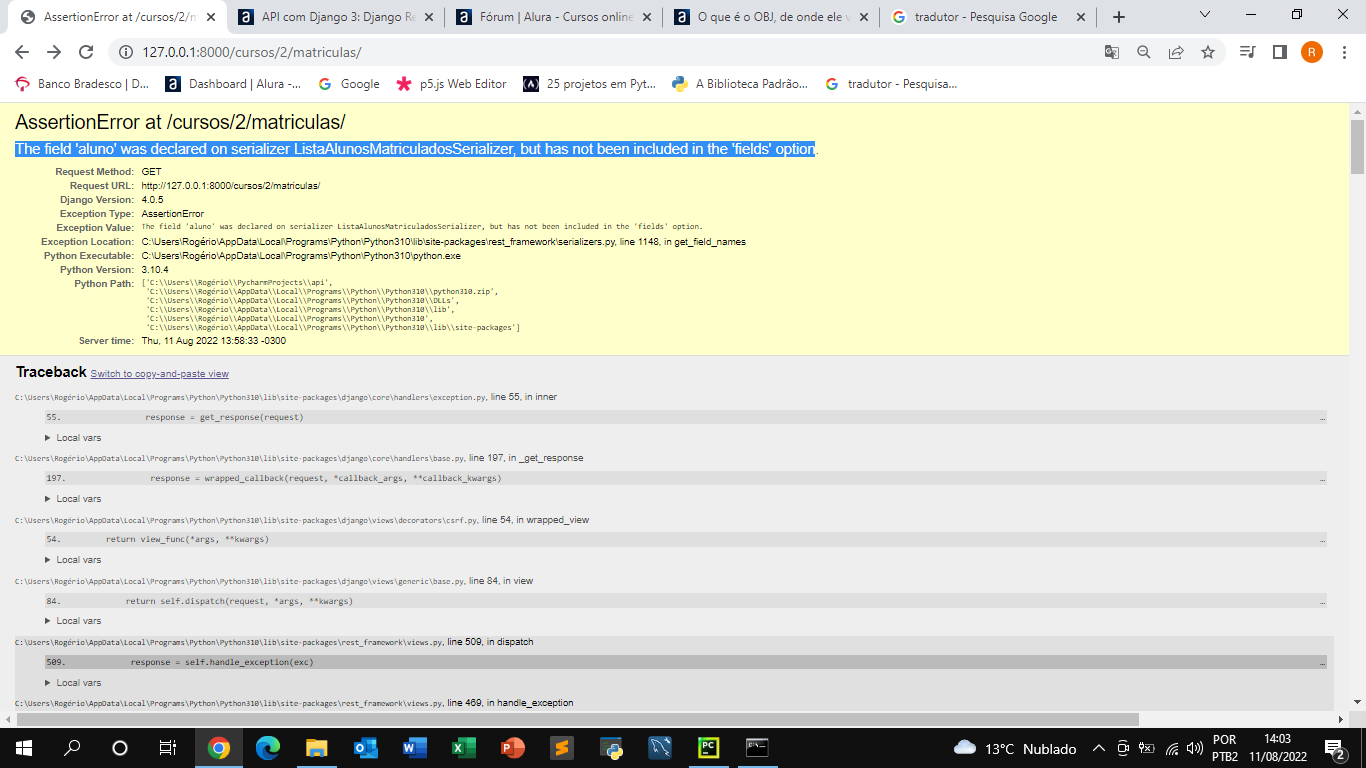The height and width of the screenshot is (768, 1366).
Task: Open PowerPoint from taskbar
Action: pyautogui.click(x=512, y=748)
